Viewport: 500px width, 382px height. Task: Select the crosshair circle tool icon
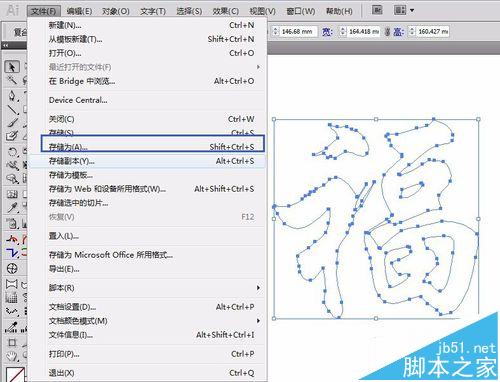[x=12, y=268]
